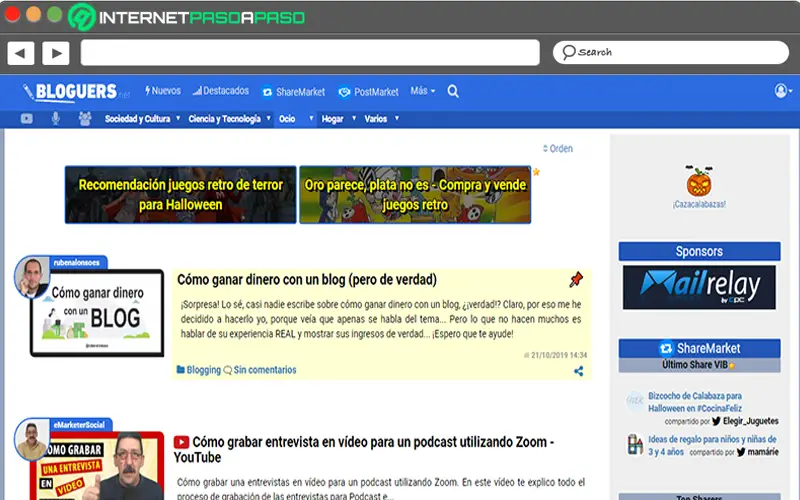Focus the empty browser address bar
The height and width of the screenshot is (500, 800).
[310, 53]
